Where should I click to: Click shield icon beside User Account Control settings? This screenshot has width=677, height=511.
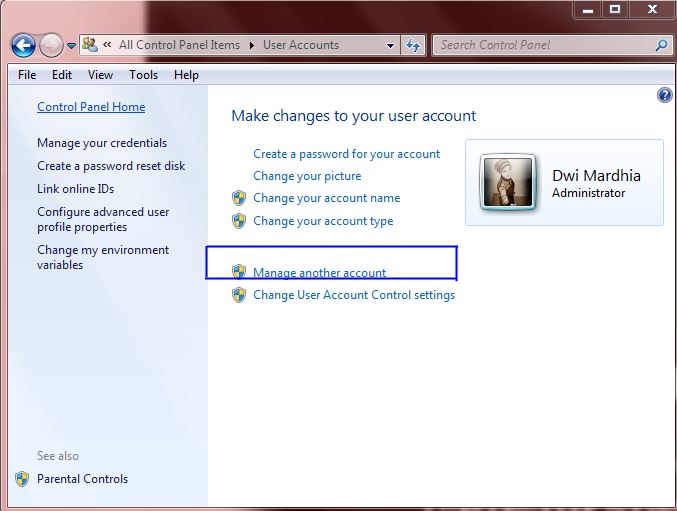pos(239,295)
